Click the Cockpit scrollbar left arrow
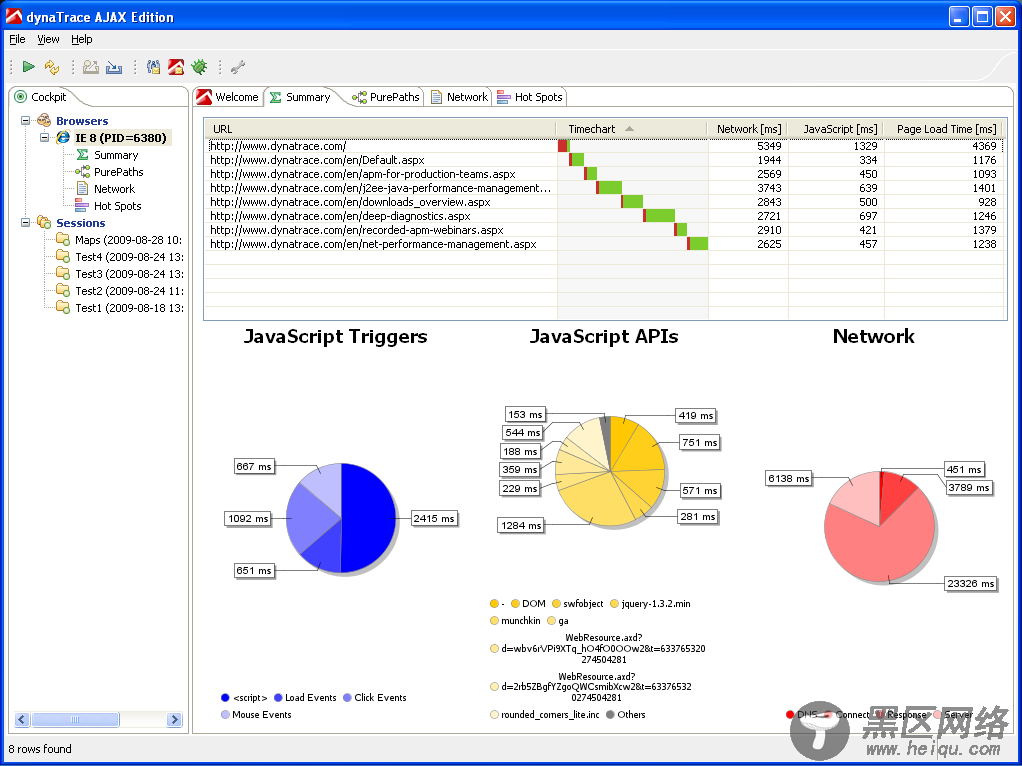Viewport: 1022px width, 766px height. (22, 720)
